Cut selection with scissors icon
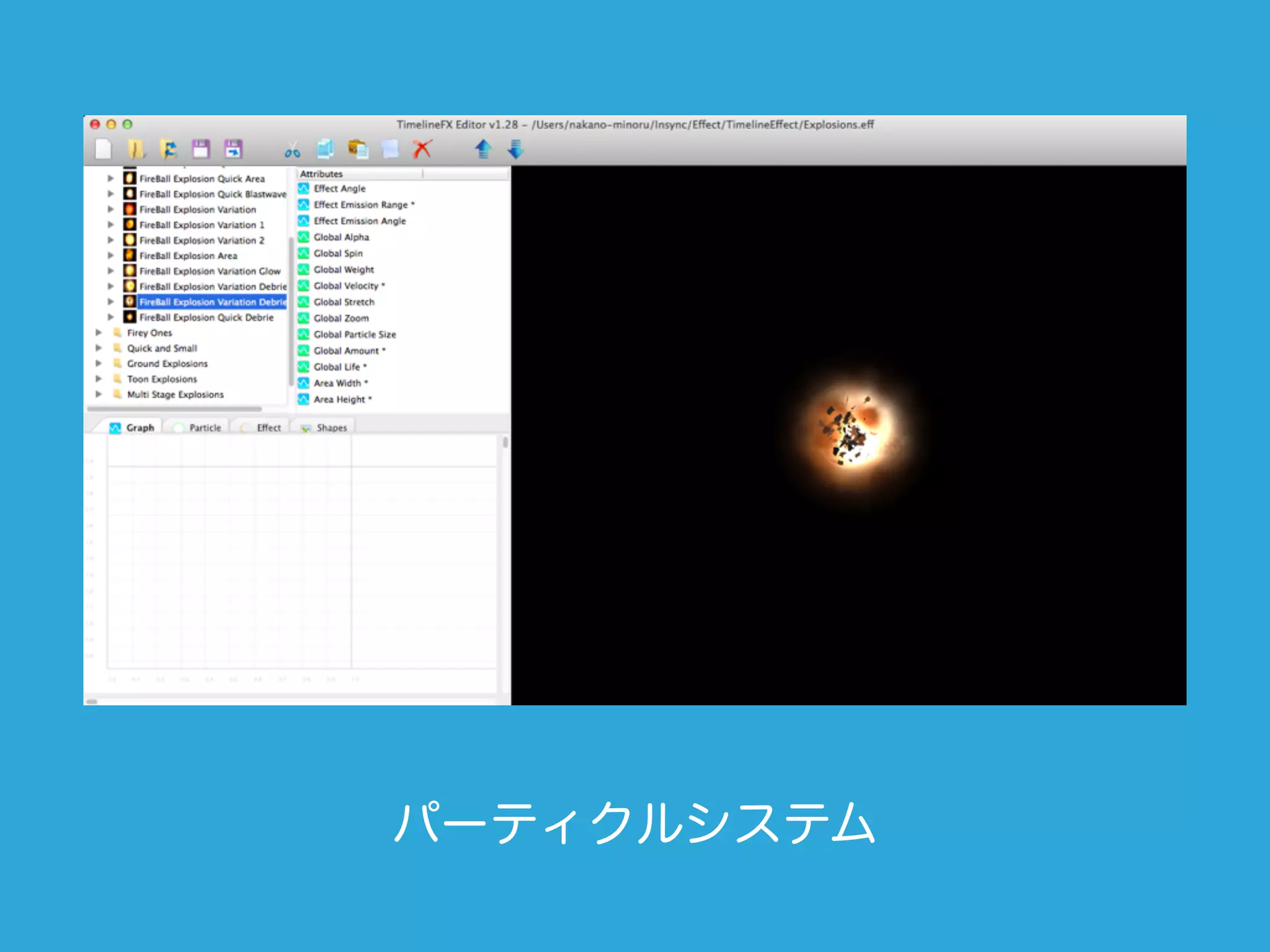The width and height of the screenshot is (1270, 952). [292, 150]
